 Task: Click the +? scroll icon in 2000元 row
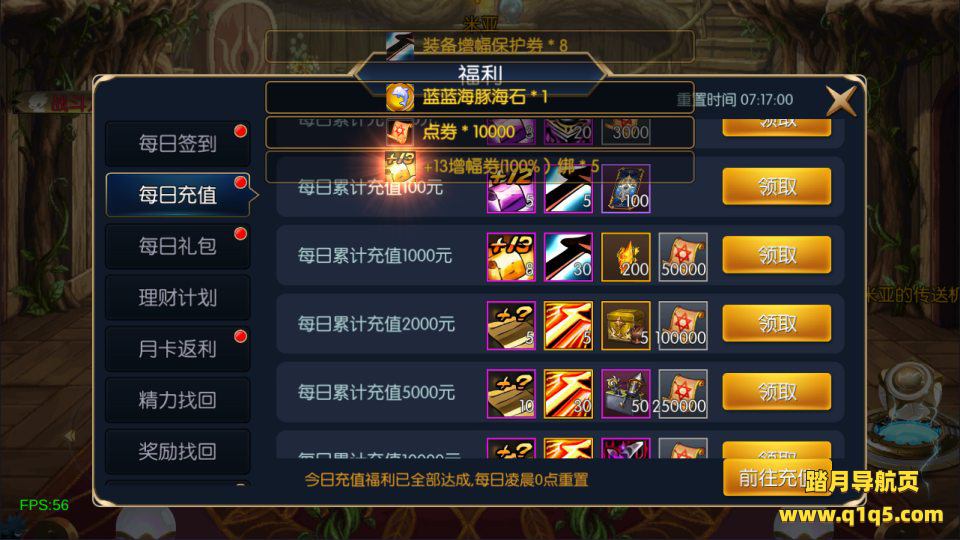point(511,326)
